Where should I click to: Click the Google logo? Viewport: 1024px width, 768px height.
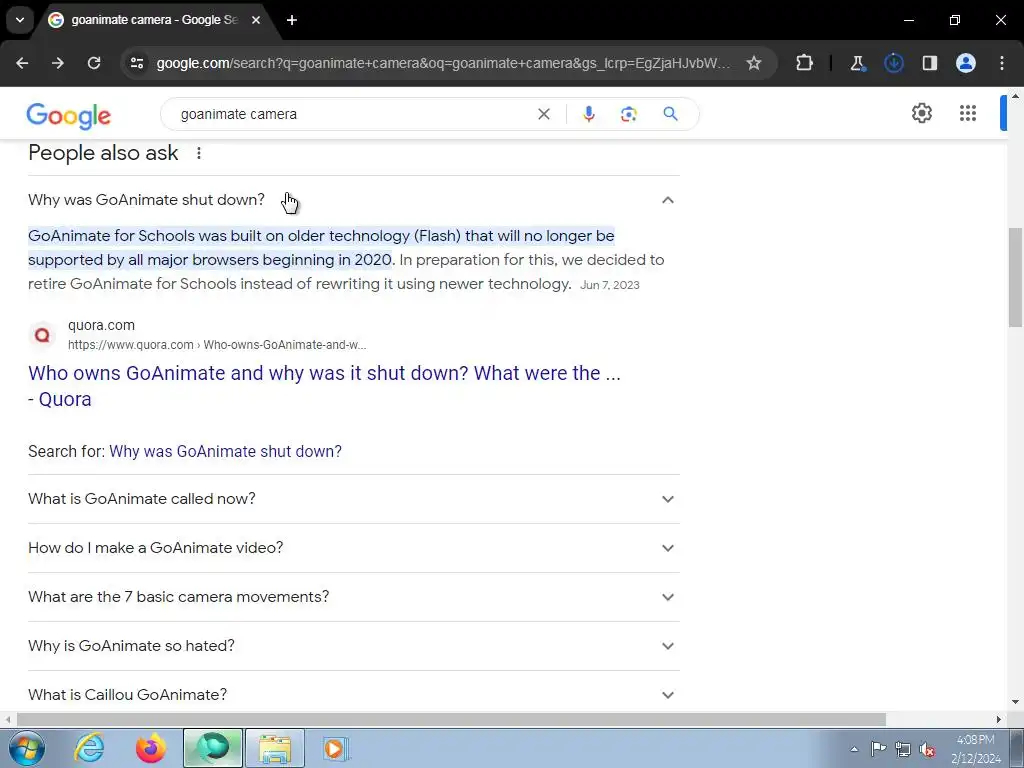(69, 116)
